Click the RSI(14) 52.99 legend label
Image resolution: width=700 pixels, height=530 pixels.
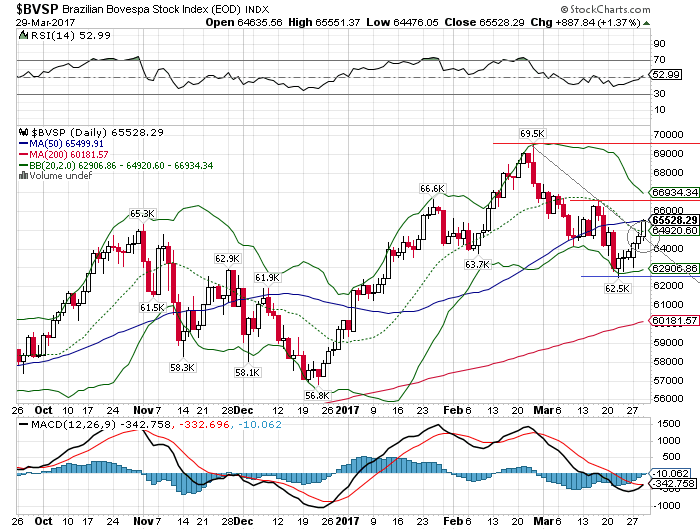(x=71, y=36)
